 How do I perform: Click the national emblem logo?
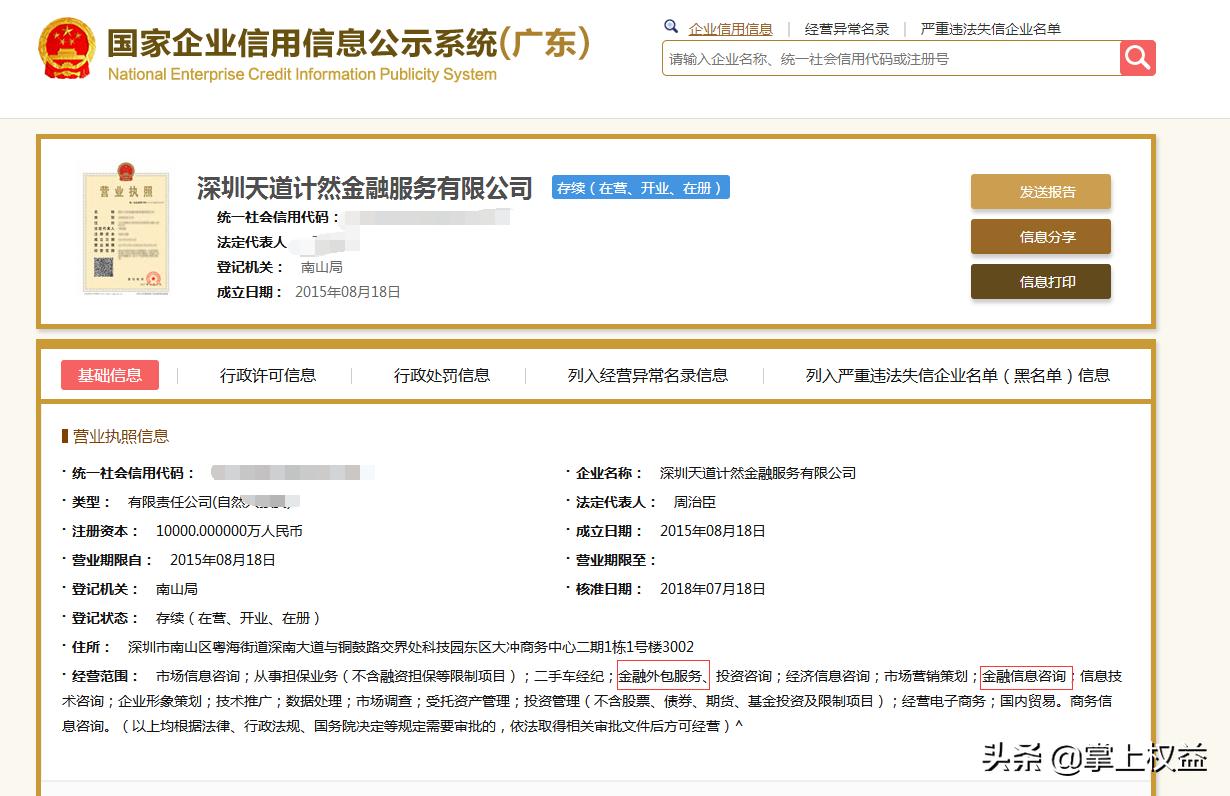click(65, 46)
